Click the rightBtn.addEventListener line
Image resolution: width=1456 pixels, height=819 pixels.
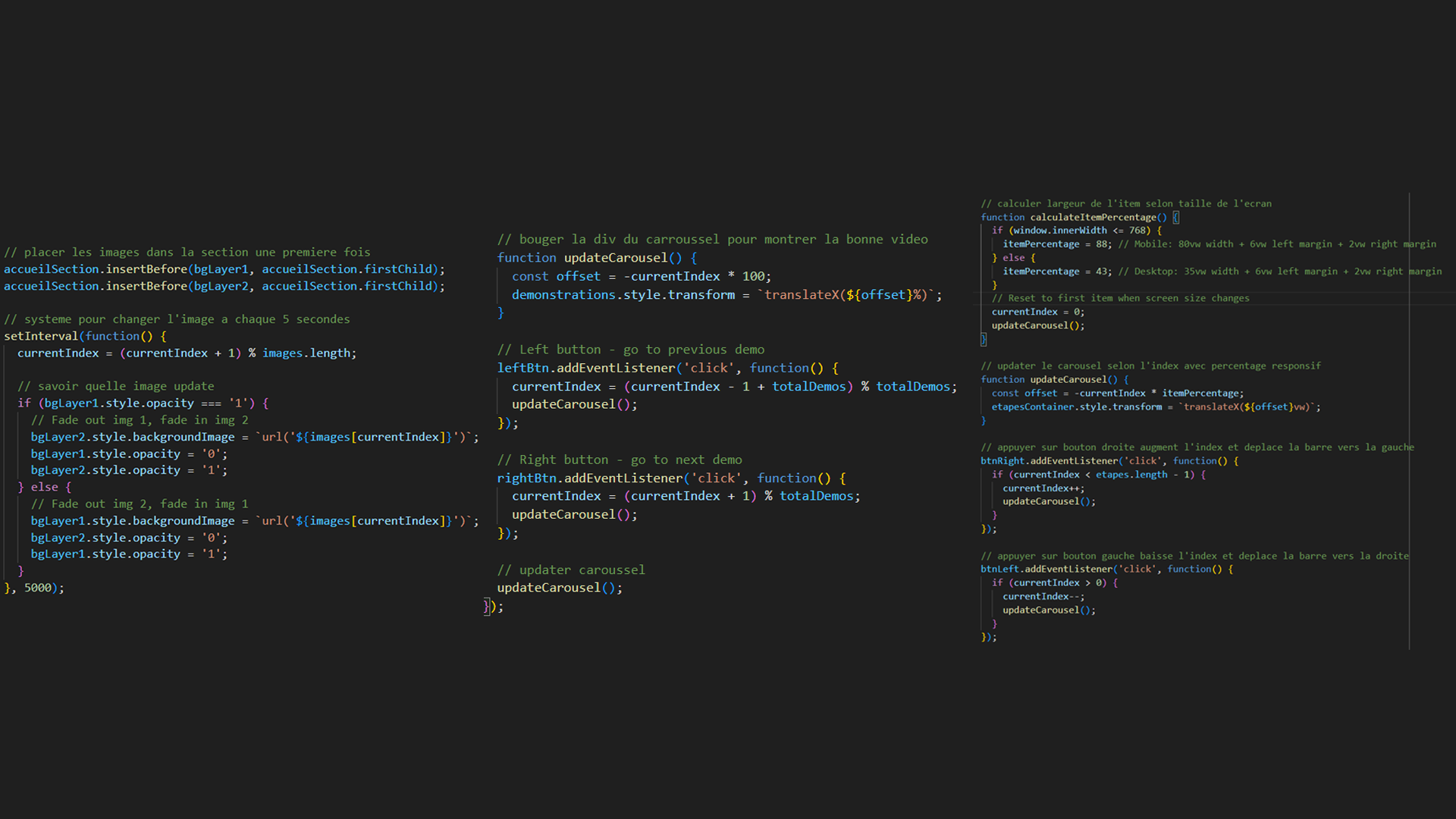point(671,478)
